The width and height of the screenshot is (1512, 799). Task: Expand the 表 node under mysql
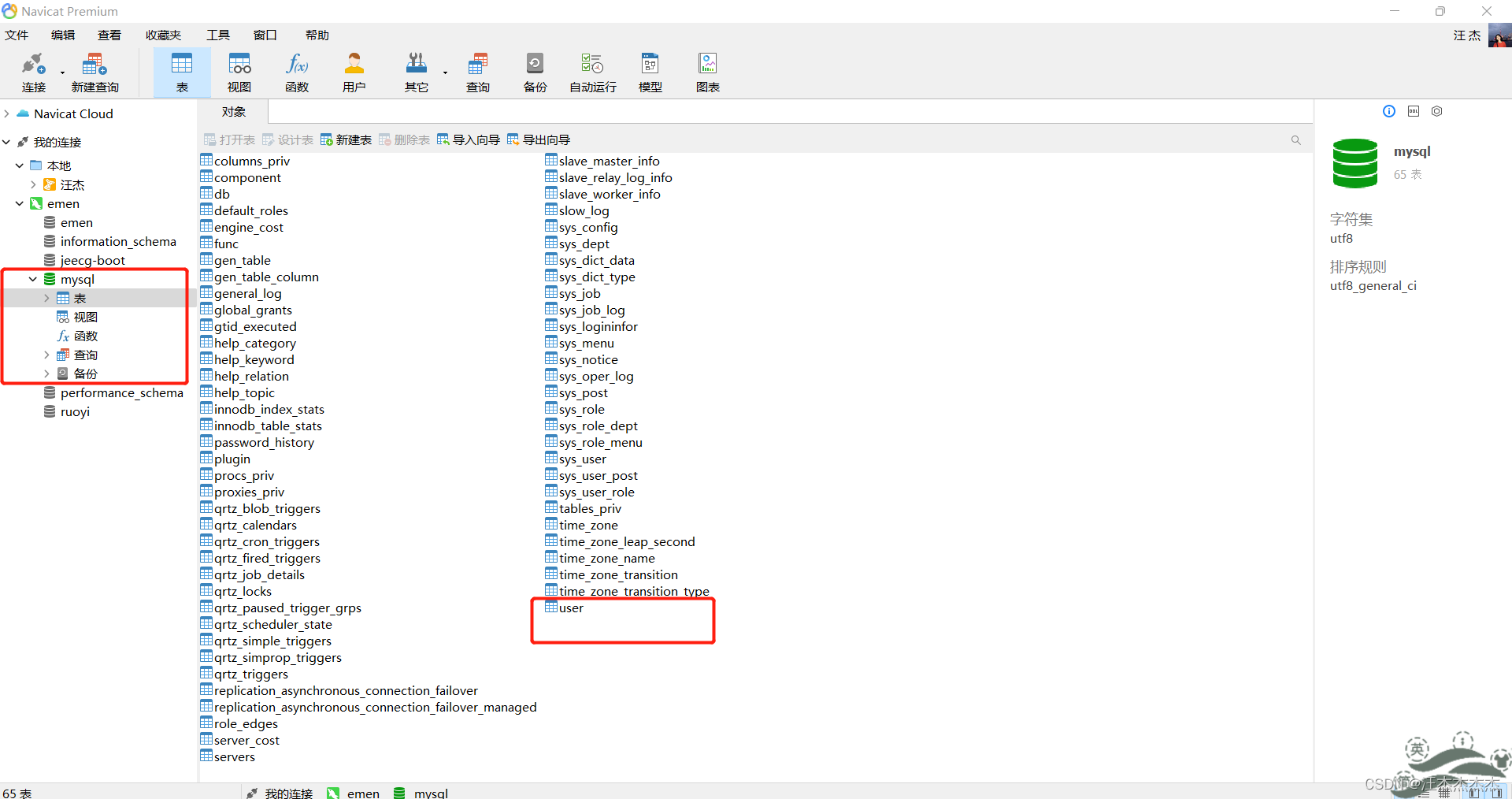[46, 298]
